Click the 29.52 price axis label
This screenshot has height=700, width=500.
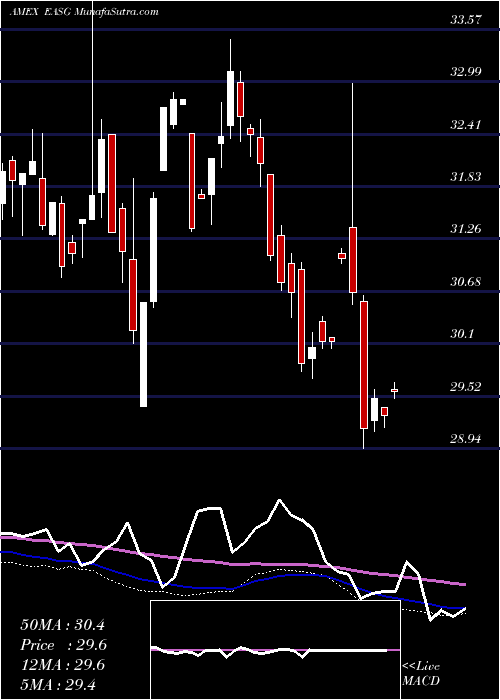click(466, 387)
